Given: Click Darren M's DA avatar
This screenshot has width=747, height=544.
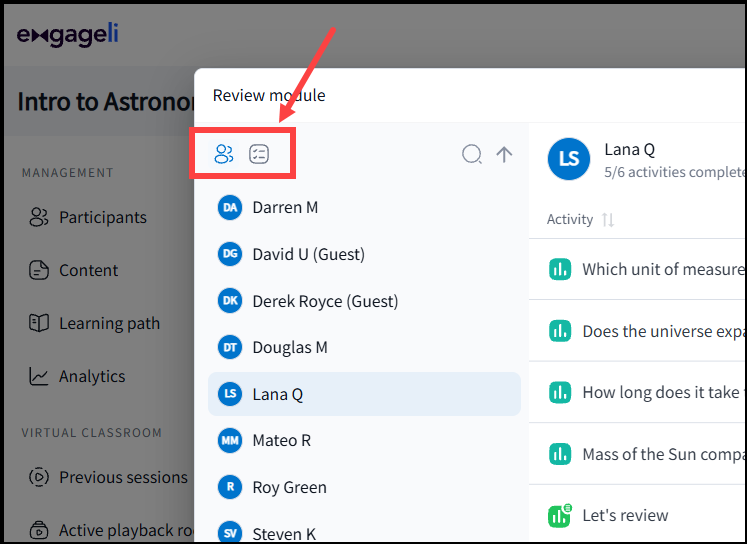Looking at the screenshot, I should click(x=230, y=208).
